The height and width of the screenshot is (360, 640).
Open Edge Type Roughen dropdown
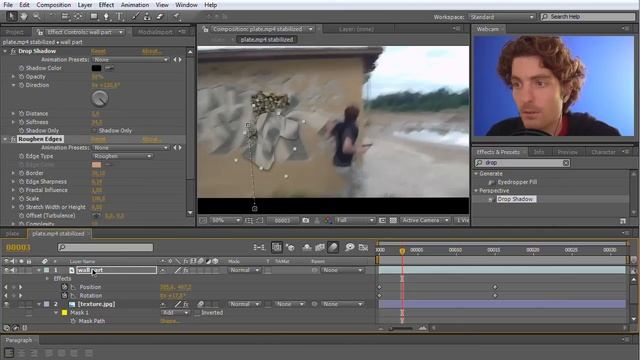[122, 156]
